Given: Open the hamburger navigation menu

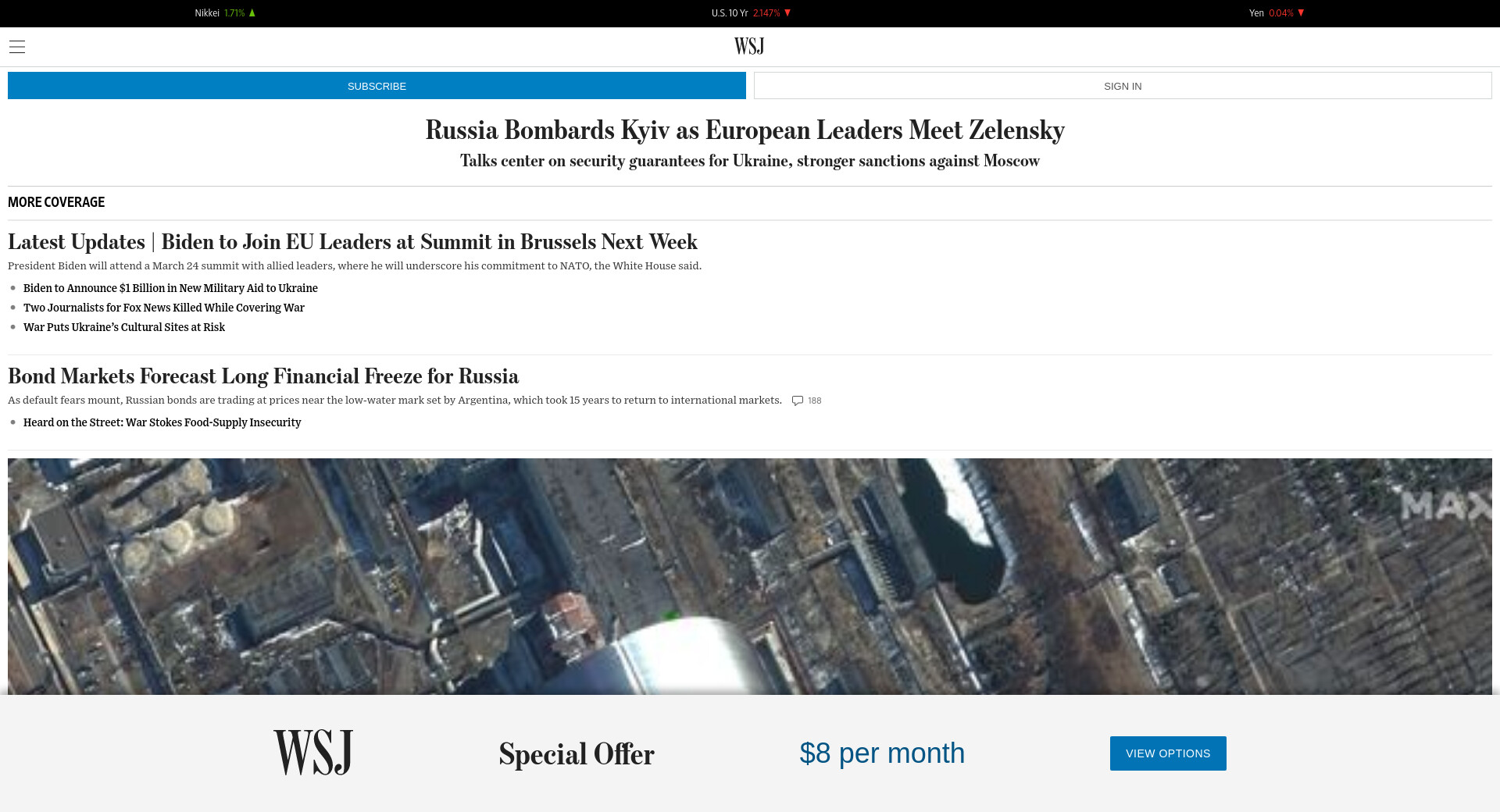Looking at the screenshot, I should [17, 47].
